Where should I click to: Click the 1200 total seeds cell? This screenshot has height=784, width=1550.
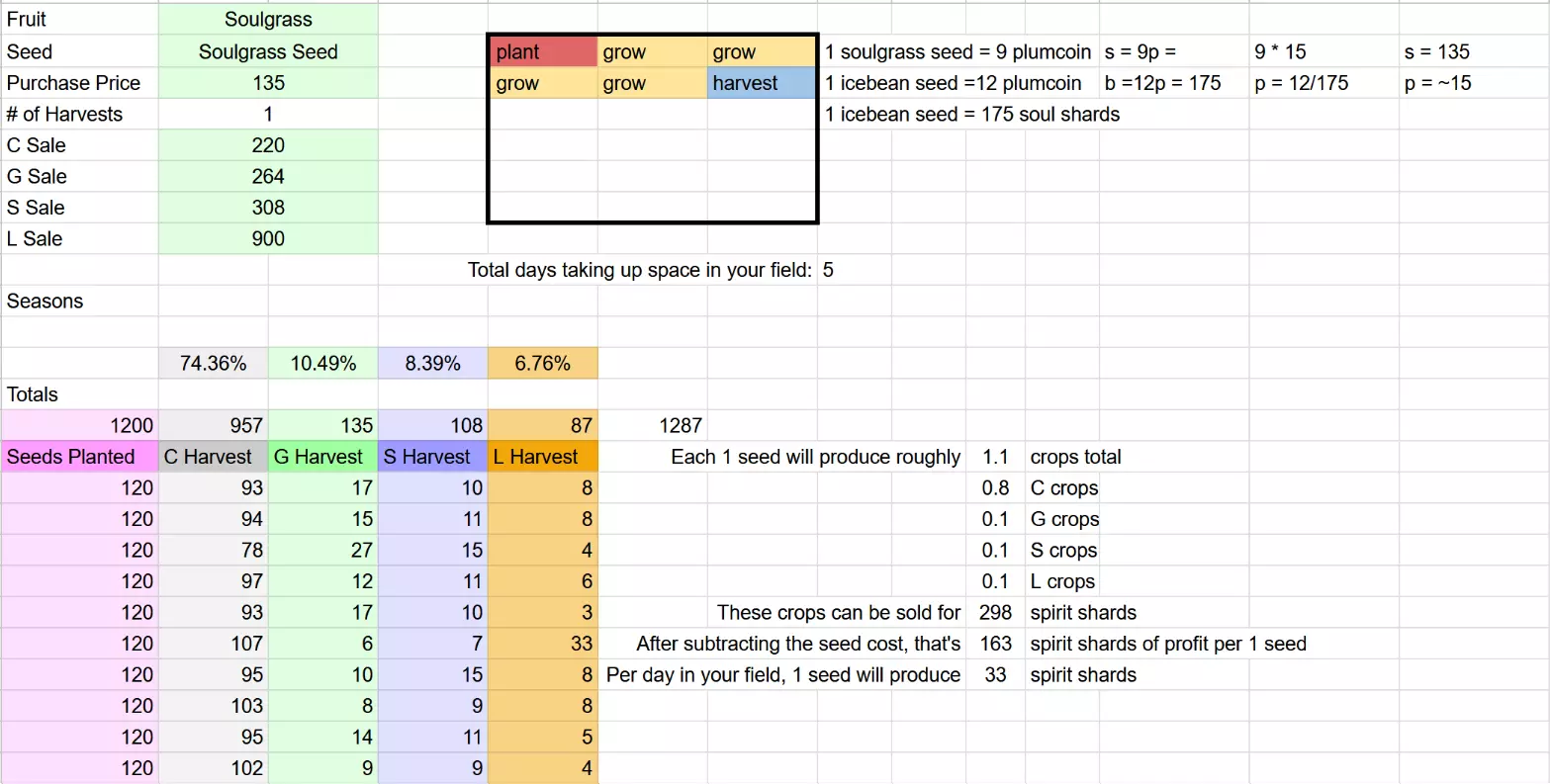(x=79, y=426)
